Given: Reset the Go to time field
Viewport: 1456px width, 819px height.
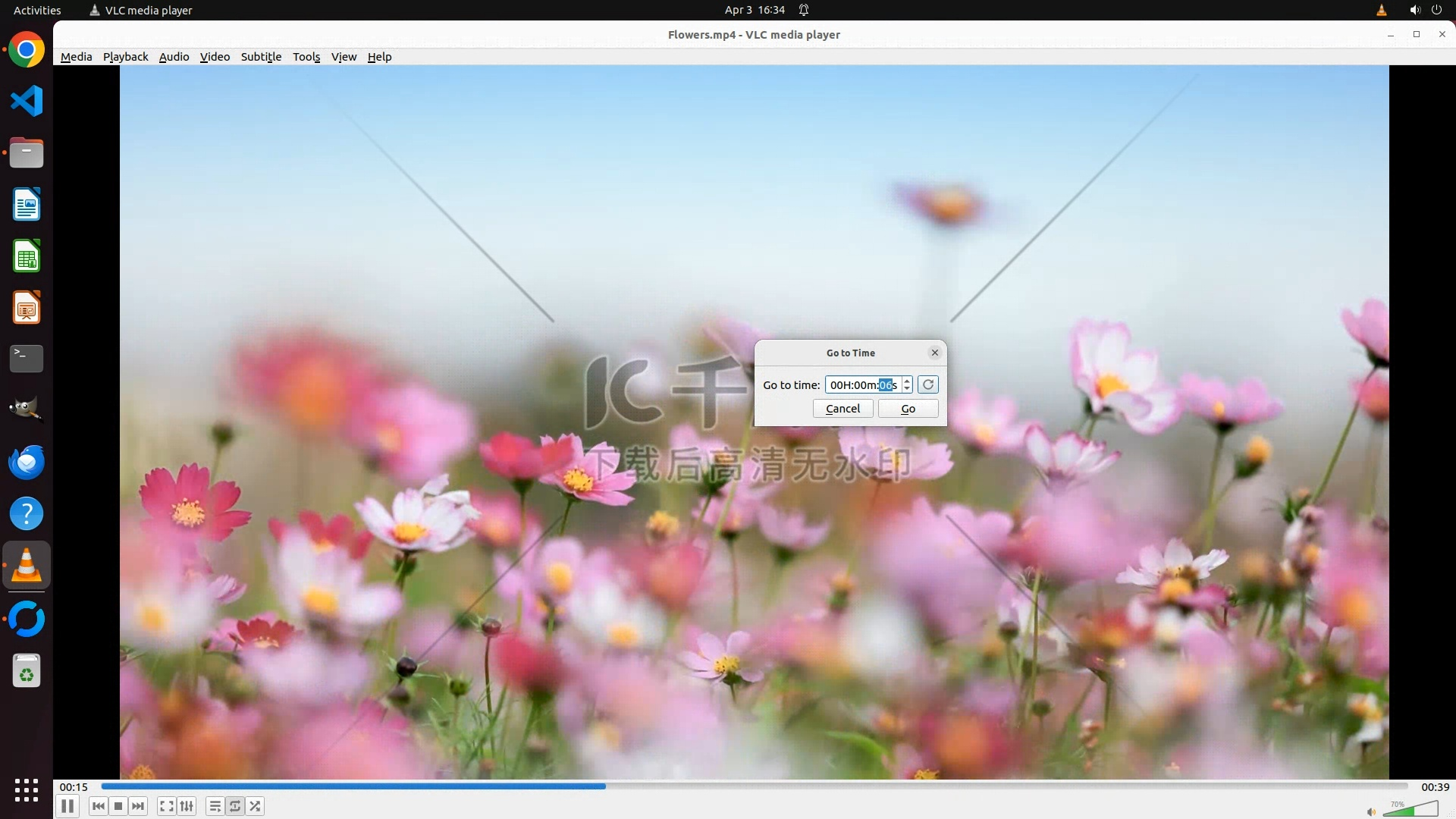Looking at the screenshot, I should [928, 384].
